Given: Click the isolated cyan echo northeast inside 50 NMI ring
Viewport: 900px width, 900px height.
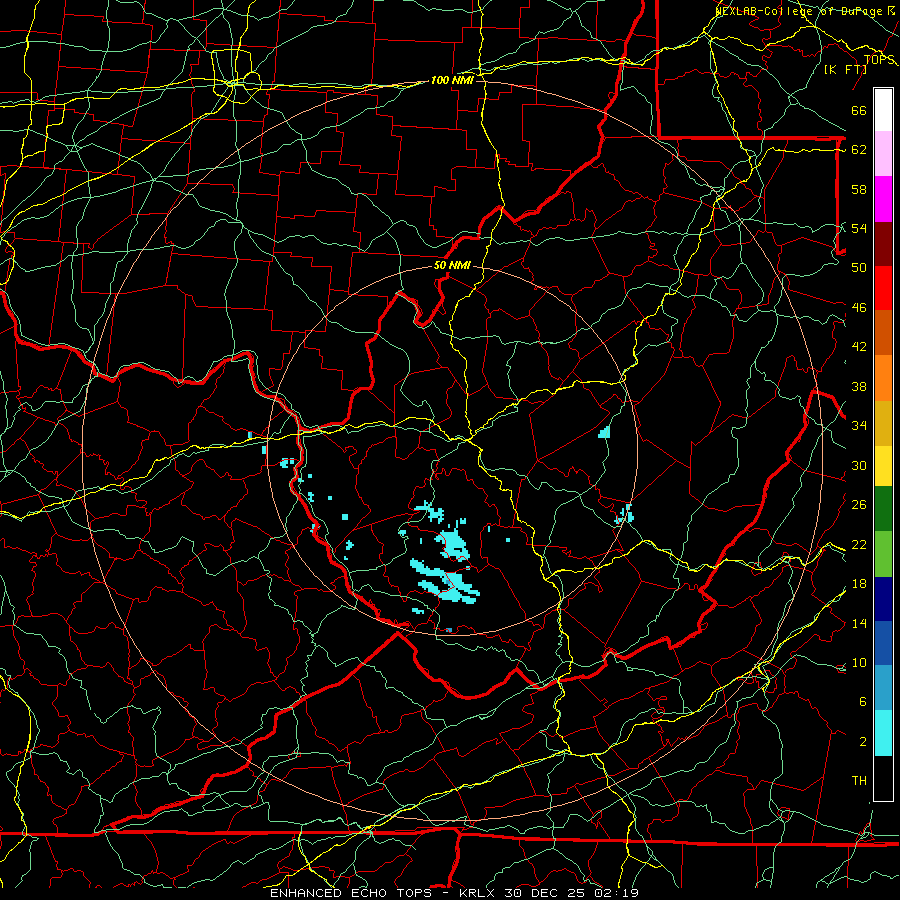Looking at the screenshot, I should tap(604, 432).
